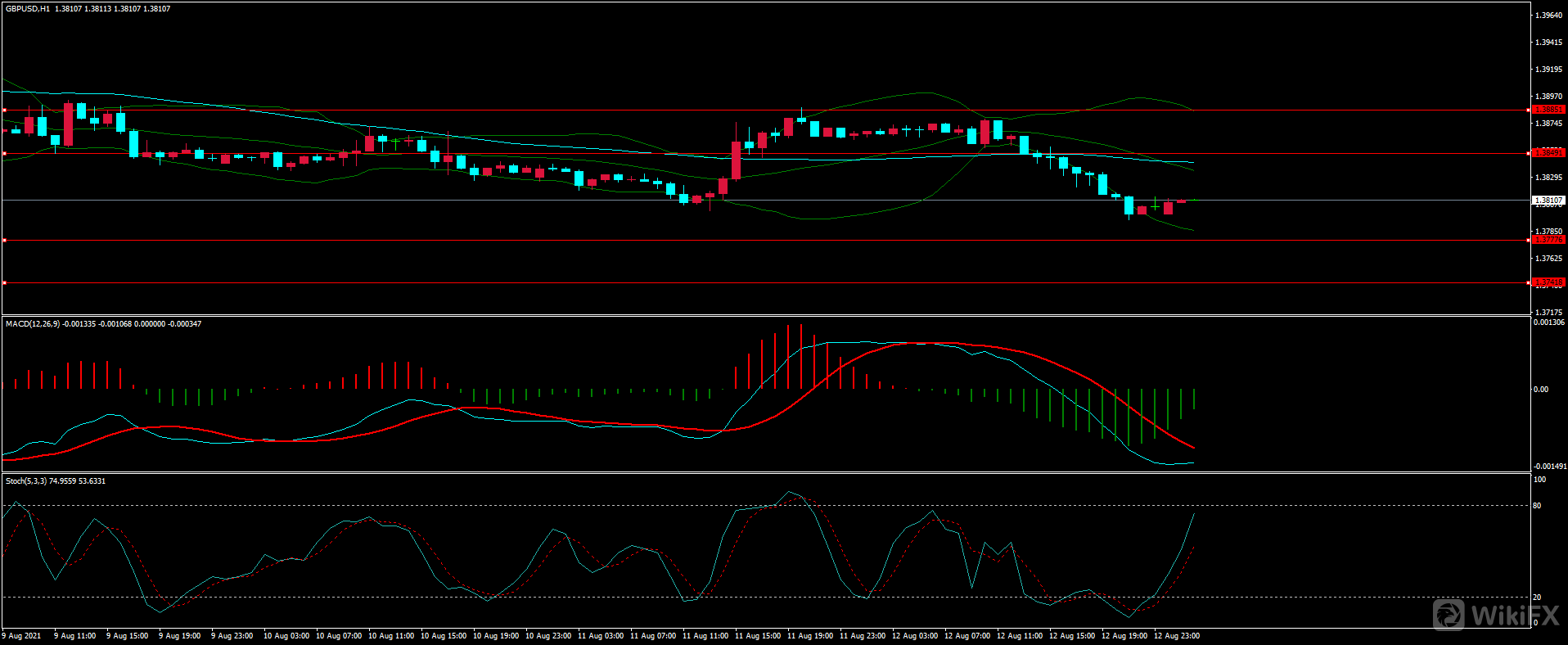Click left anchor handle of 1.38851 line
The width and height of the screenshot is (1568, 645).
(5, 110)
